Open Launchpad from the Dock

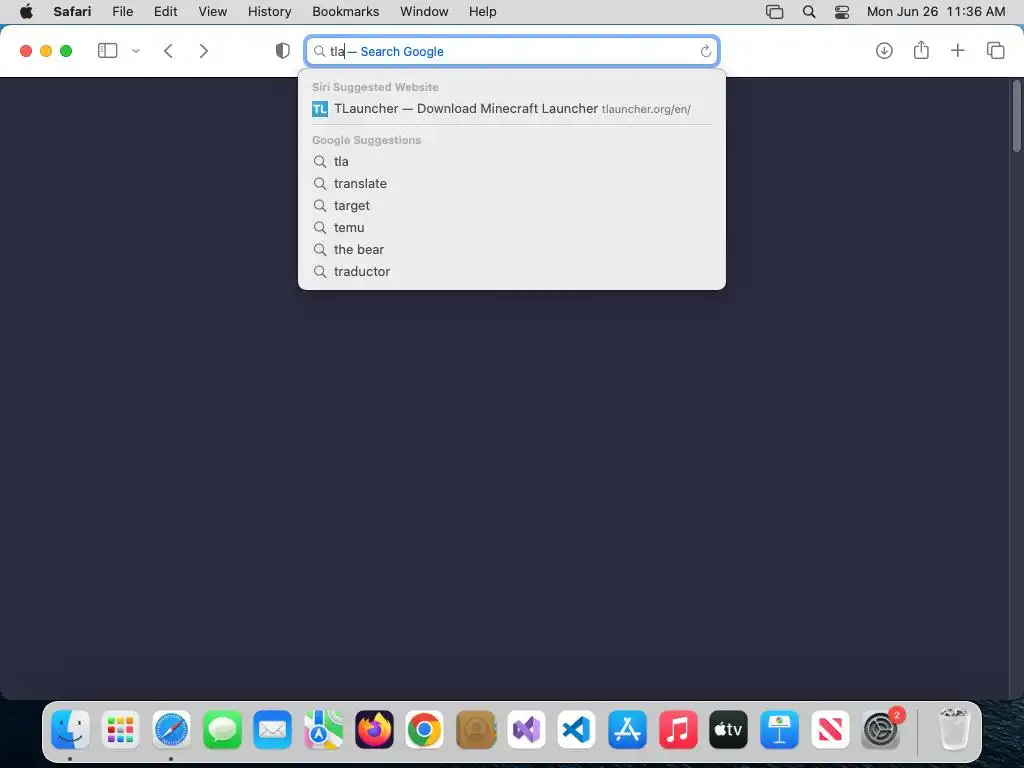coord(120,729)
